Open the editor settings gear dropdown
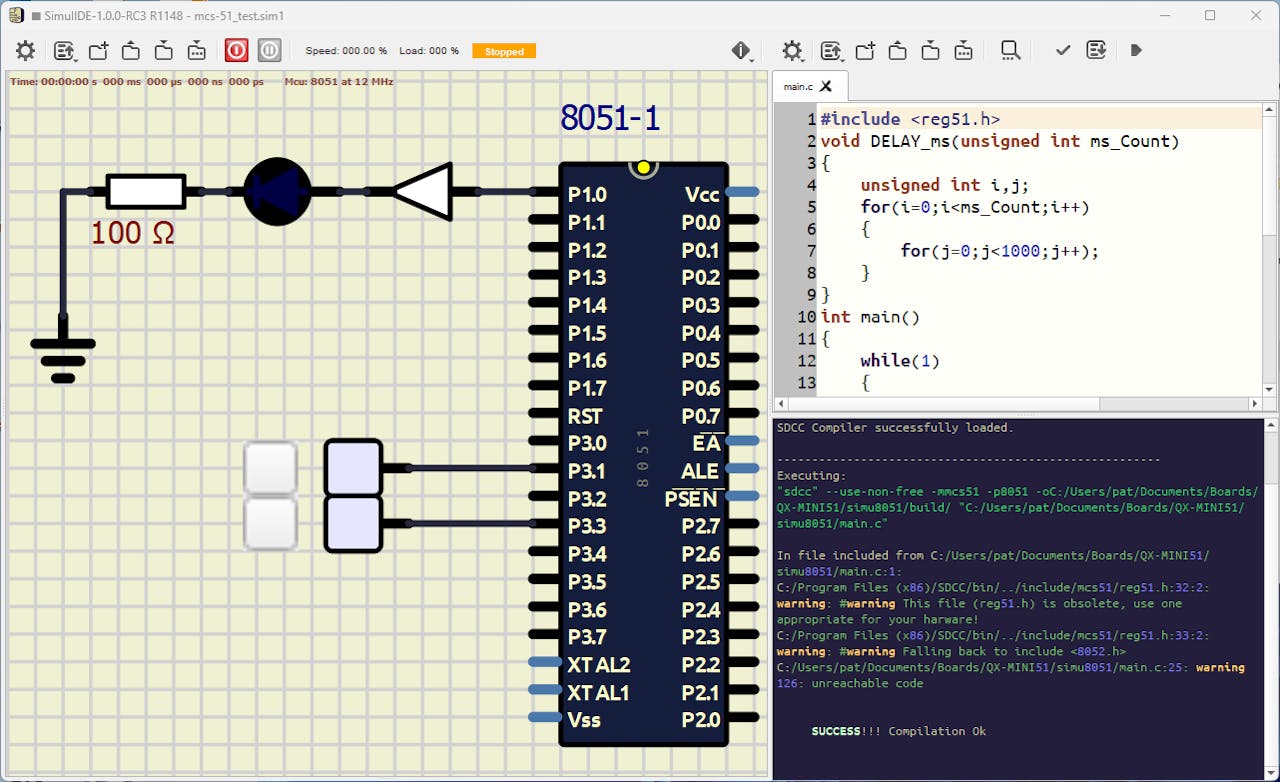This screenshot has width=1280, height=782. coord(792,51)
